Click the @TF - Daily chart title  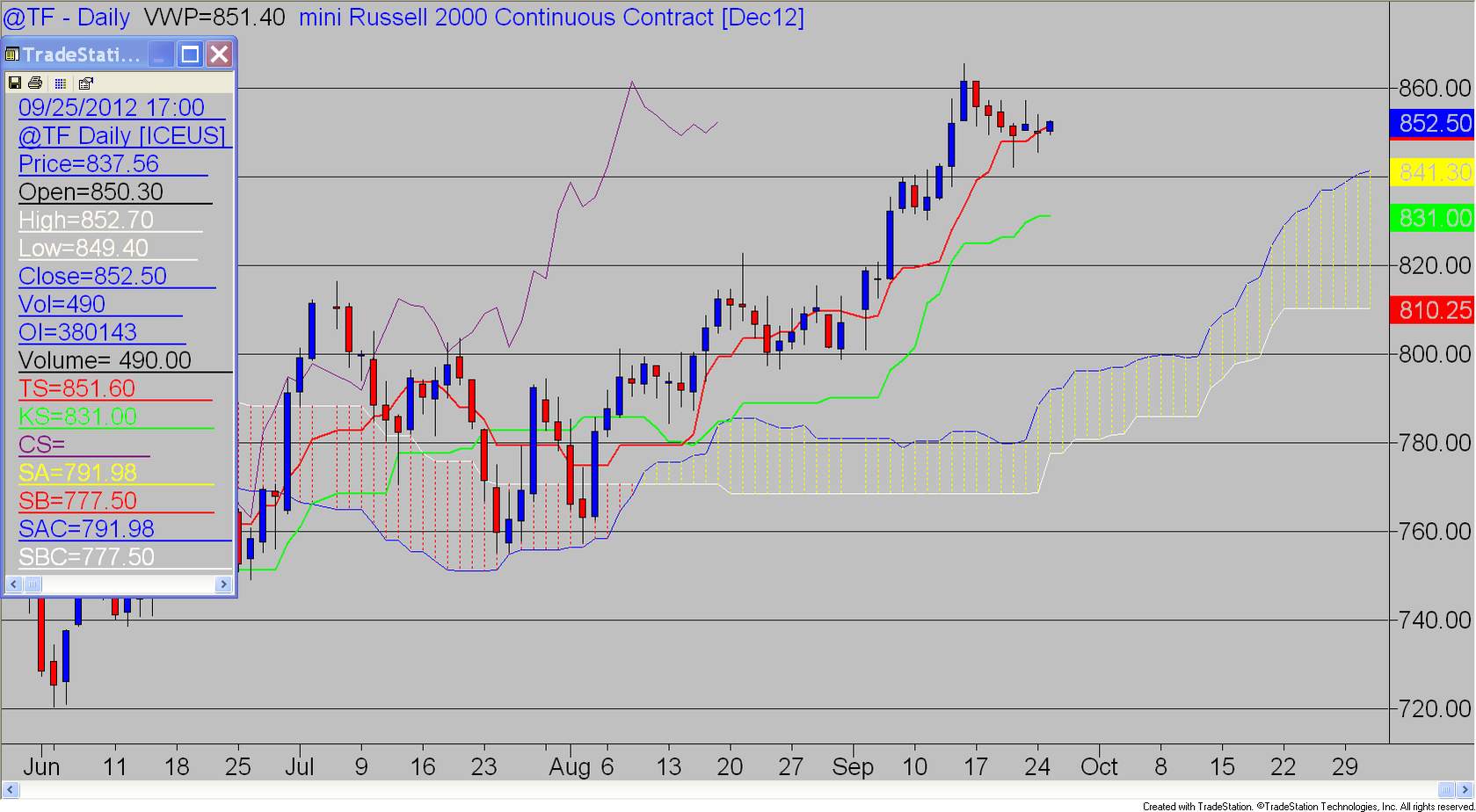pyautogui.click(x=67, y=18)
